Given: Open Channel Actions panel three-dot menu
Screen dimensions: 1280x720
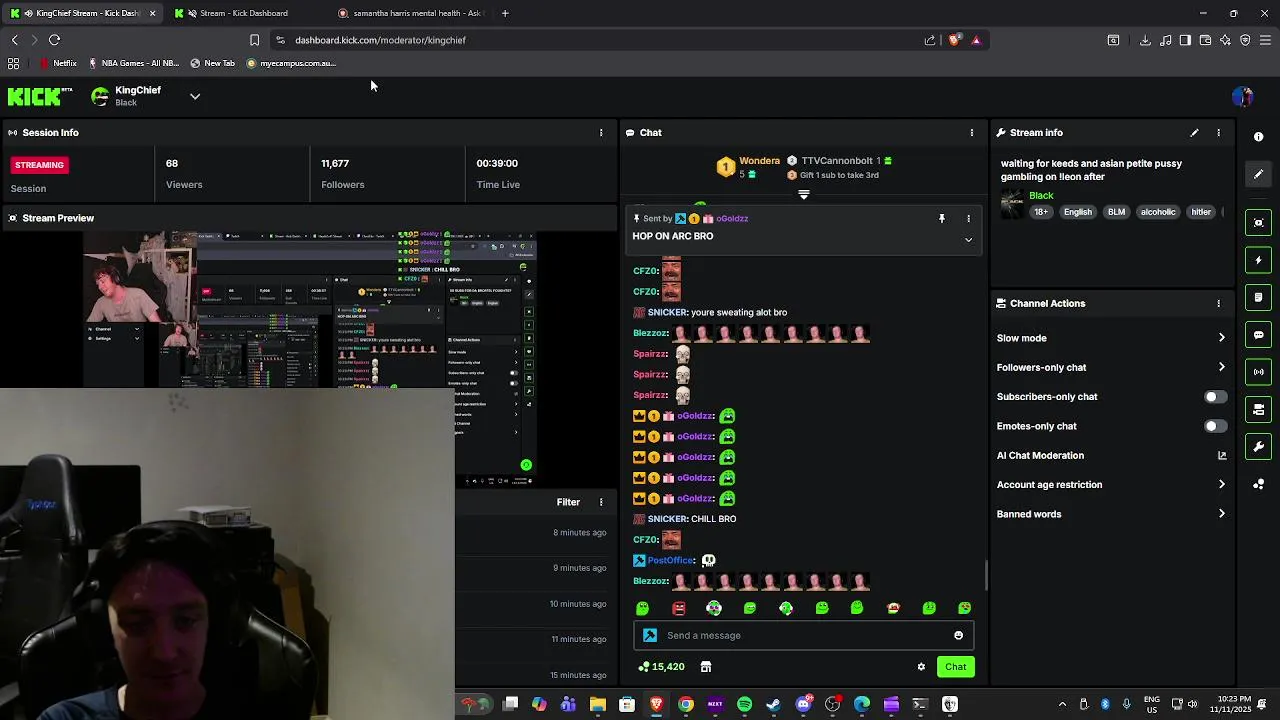Looking at the screenshot, I should coord(1218,303).
